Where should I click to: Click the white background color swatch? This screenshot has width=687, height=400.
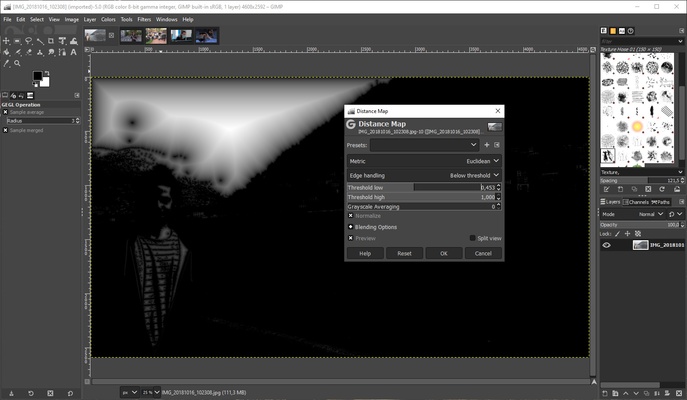click(x=45, y=82)
